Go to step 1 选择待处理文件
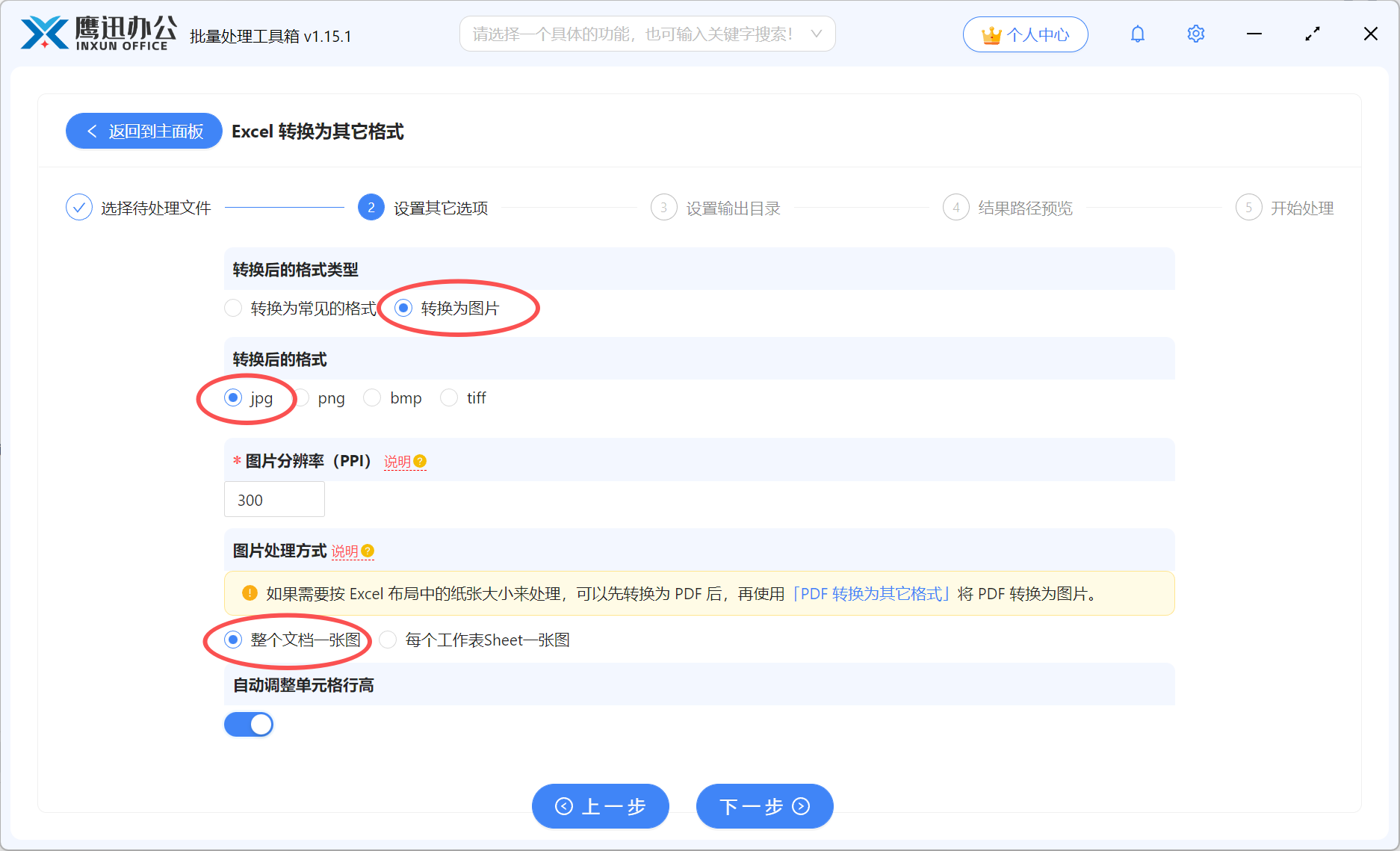This screenshot has height=851, width=1400. tap(138, 208)
